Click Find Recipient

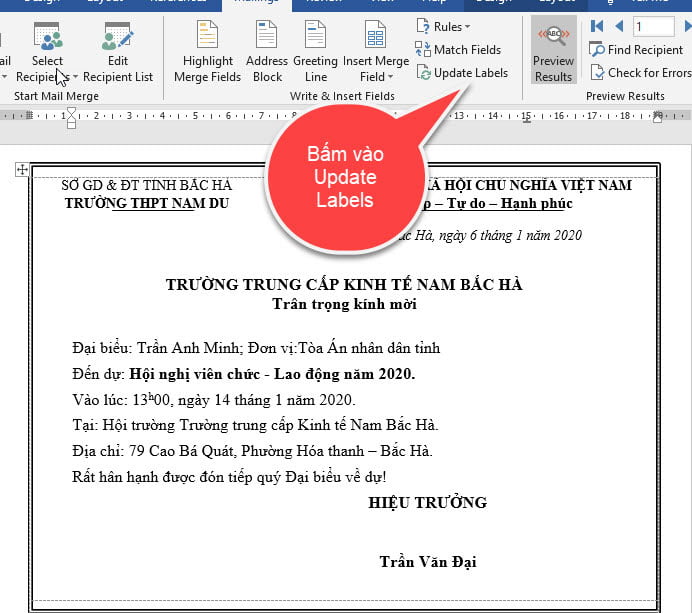[636, 49]
